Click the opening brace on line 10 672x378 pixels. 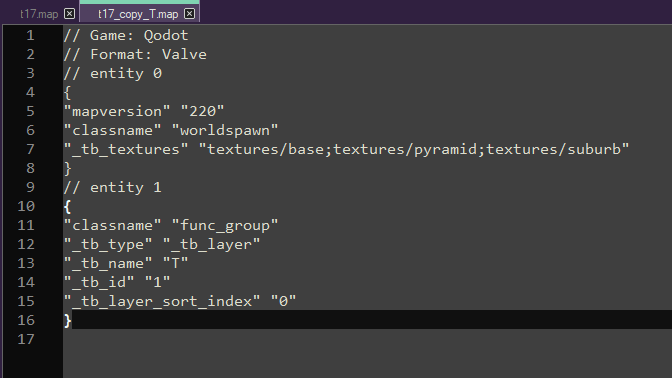click(67, 207)
